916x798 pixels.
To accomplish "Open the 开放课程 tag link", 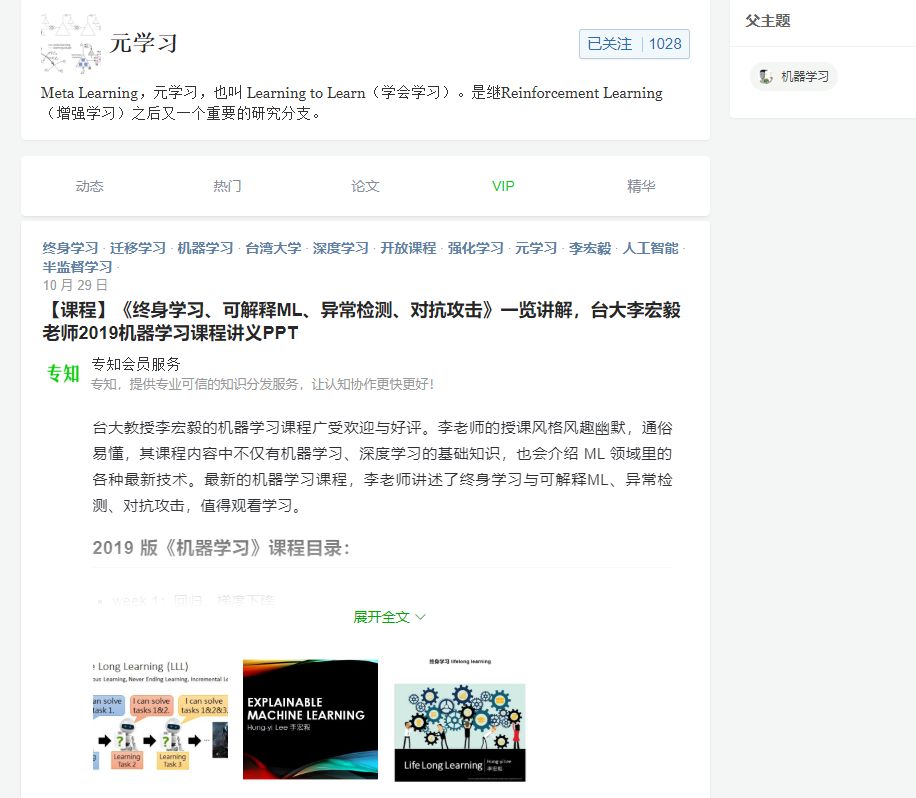I will point(408,248).
